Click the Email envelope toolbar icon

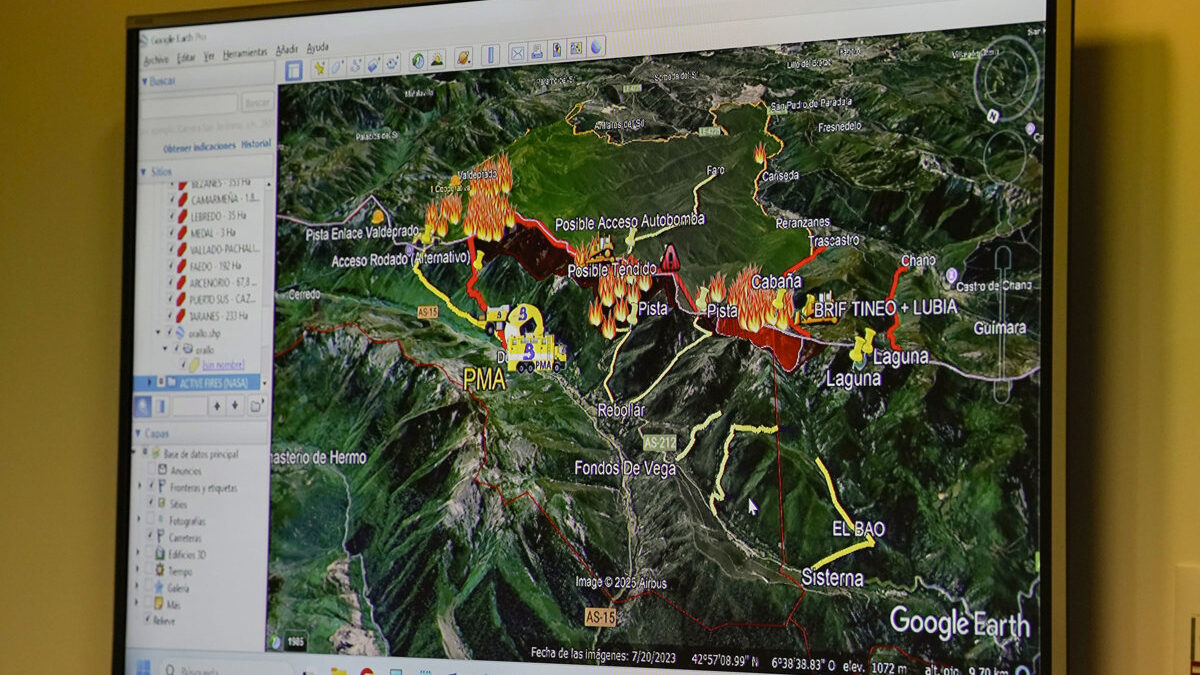point(518,53)
